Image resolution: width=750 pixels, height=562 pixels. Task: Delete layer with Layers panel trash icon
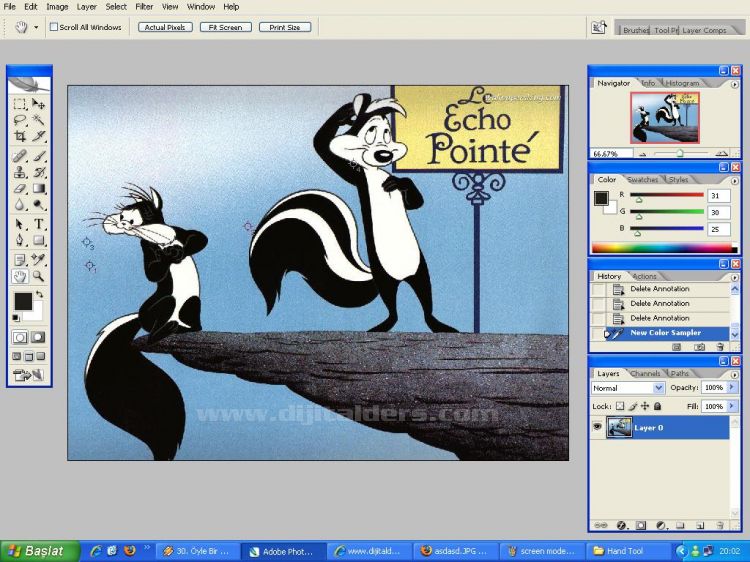point(720,525)
